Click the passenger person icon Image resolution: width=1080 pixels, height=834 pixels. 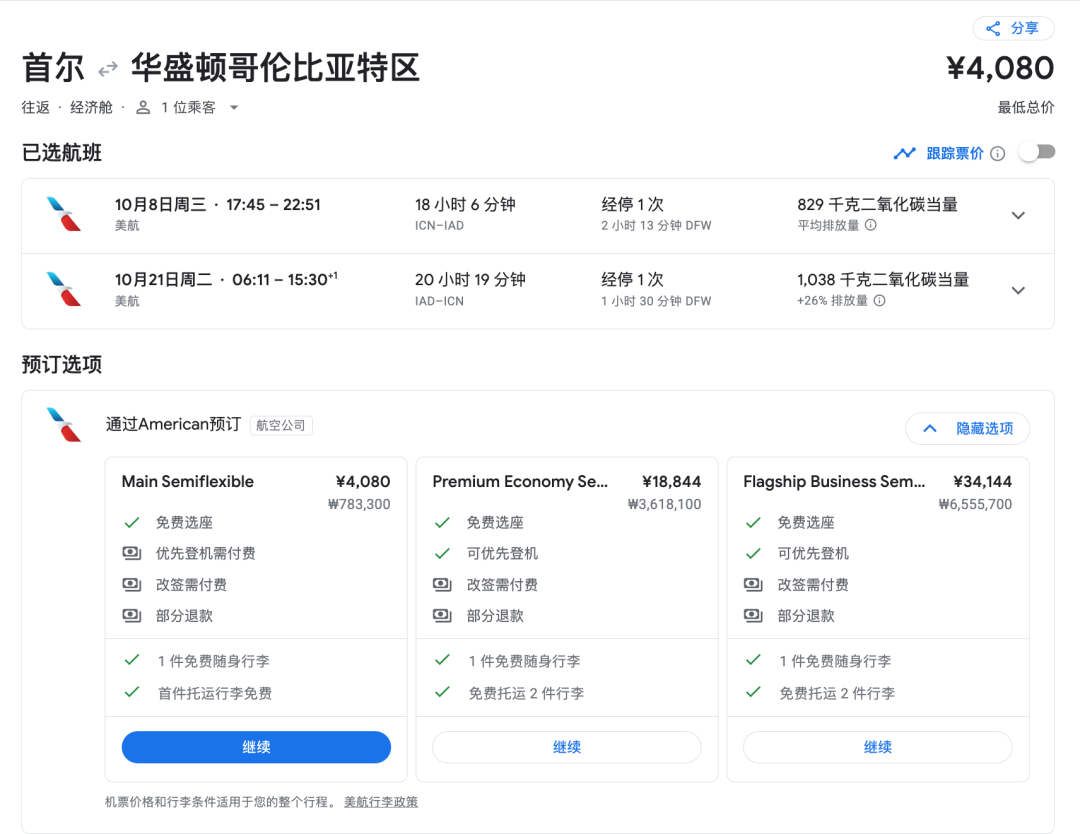143,107
